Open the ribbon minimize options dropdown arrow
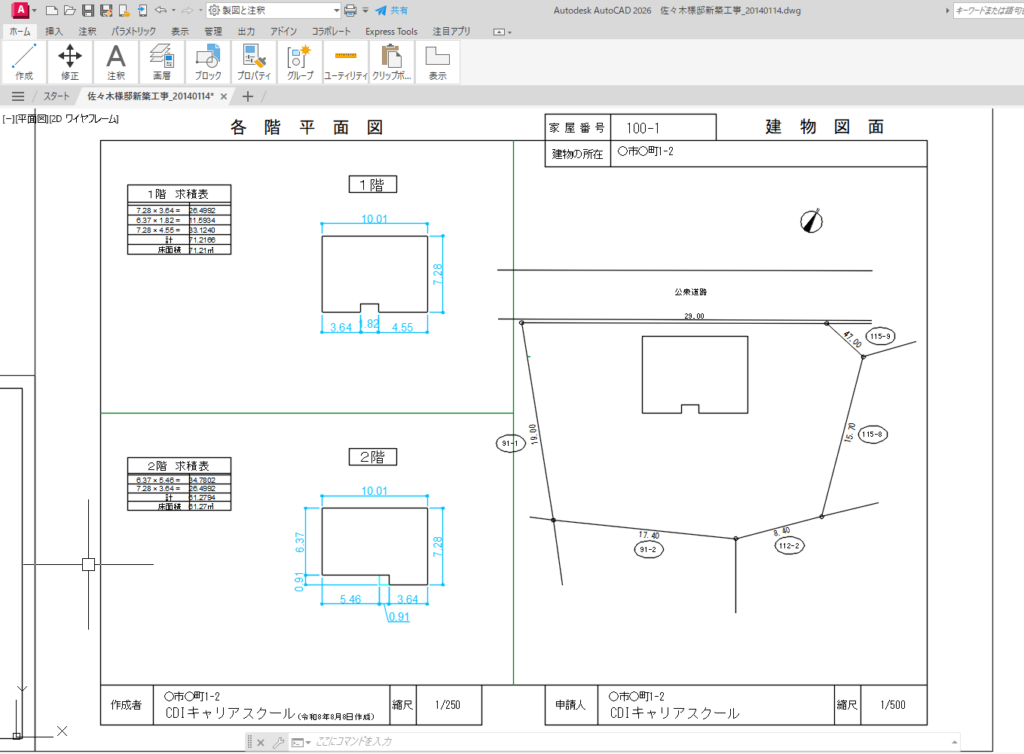 click(509, 32)
